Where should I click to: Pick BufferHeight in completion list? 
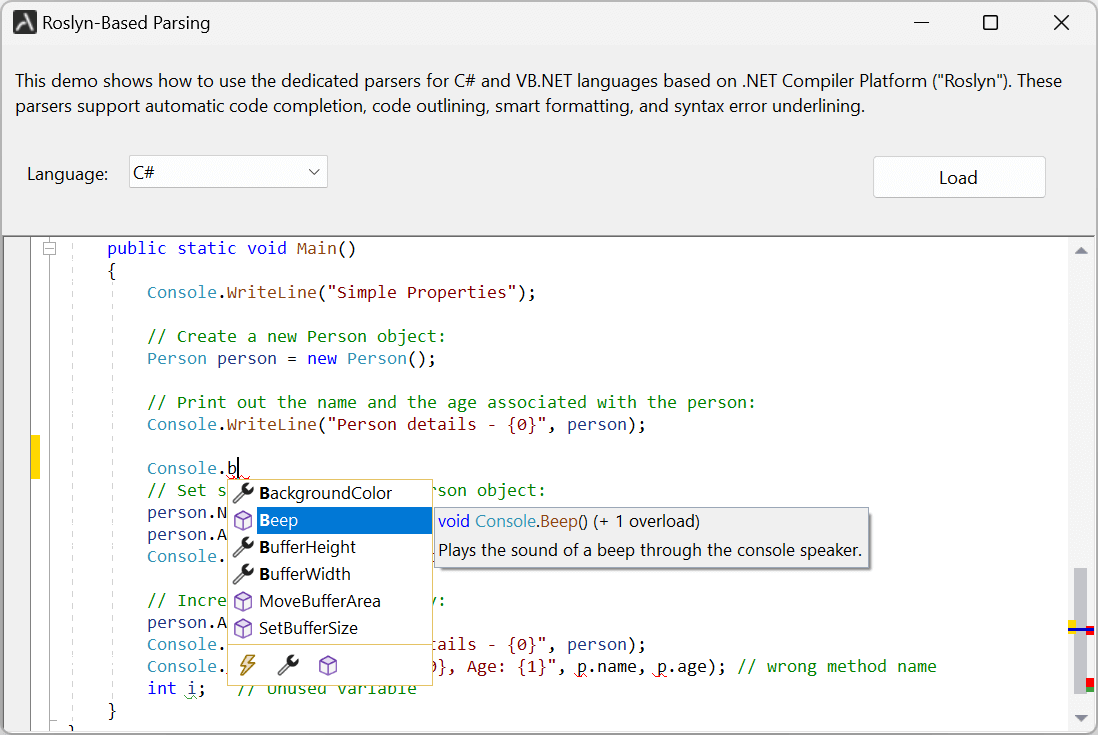331,547
